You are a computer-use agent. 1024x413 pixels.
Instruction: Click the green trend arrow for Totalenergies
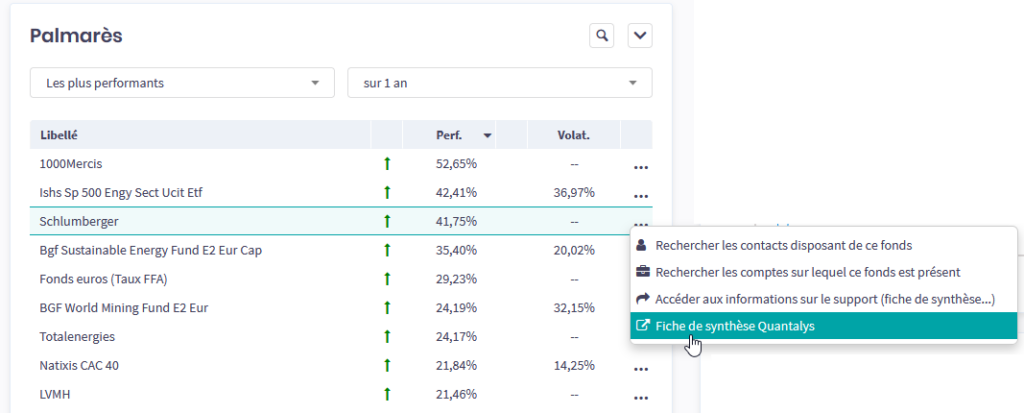[x=387, y=337]
